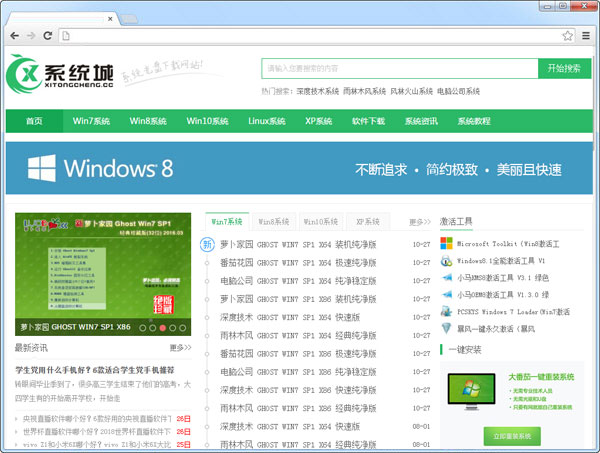Click the 系统城 site logo

pos(60,74)
